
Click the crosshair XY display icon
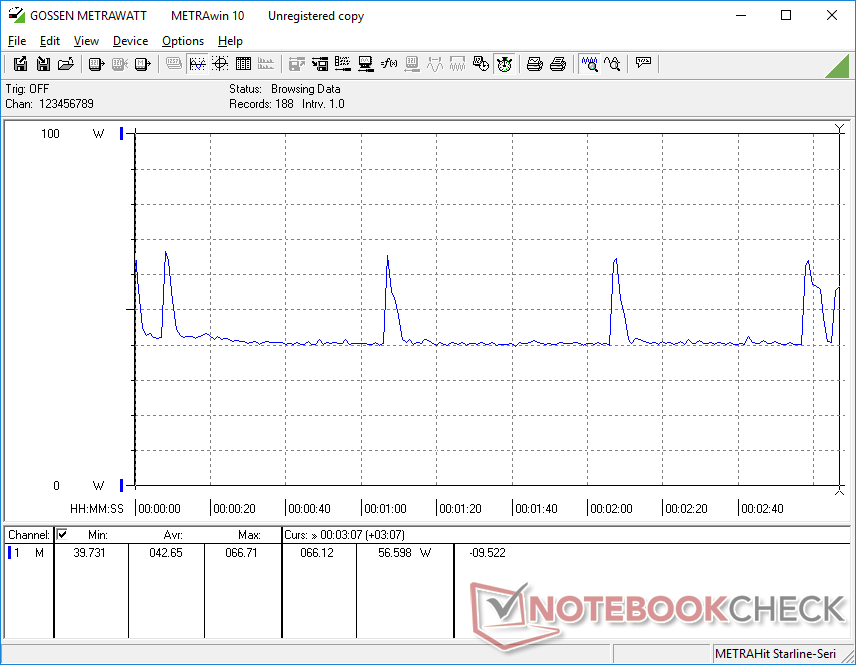point(220,64)
